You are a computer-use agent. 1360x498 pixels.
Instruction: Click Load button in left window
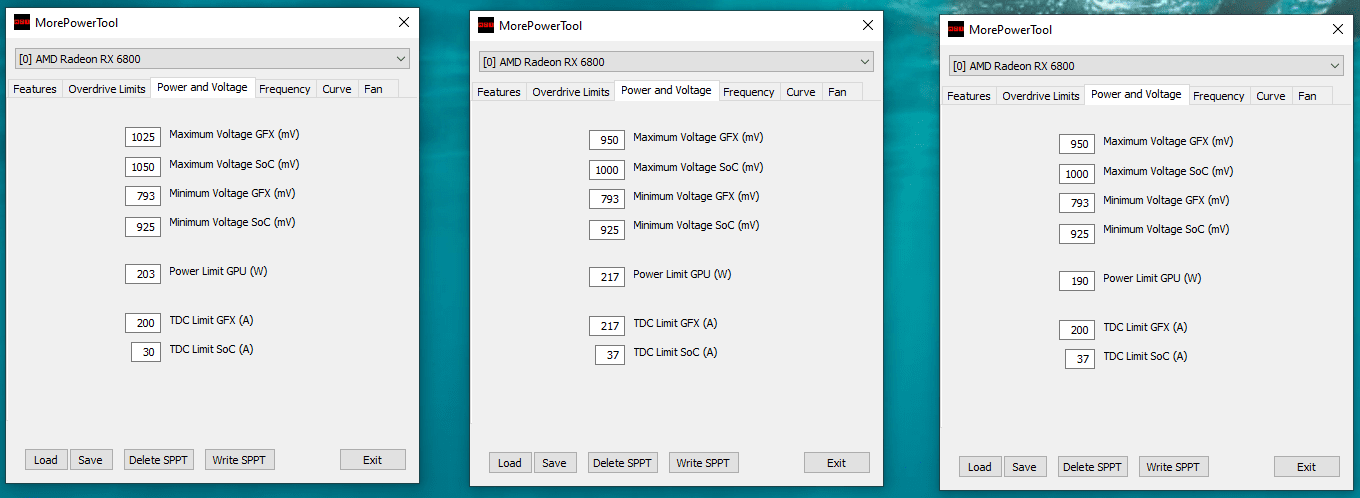[46, 460]
